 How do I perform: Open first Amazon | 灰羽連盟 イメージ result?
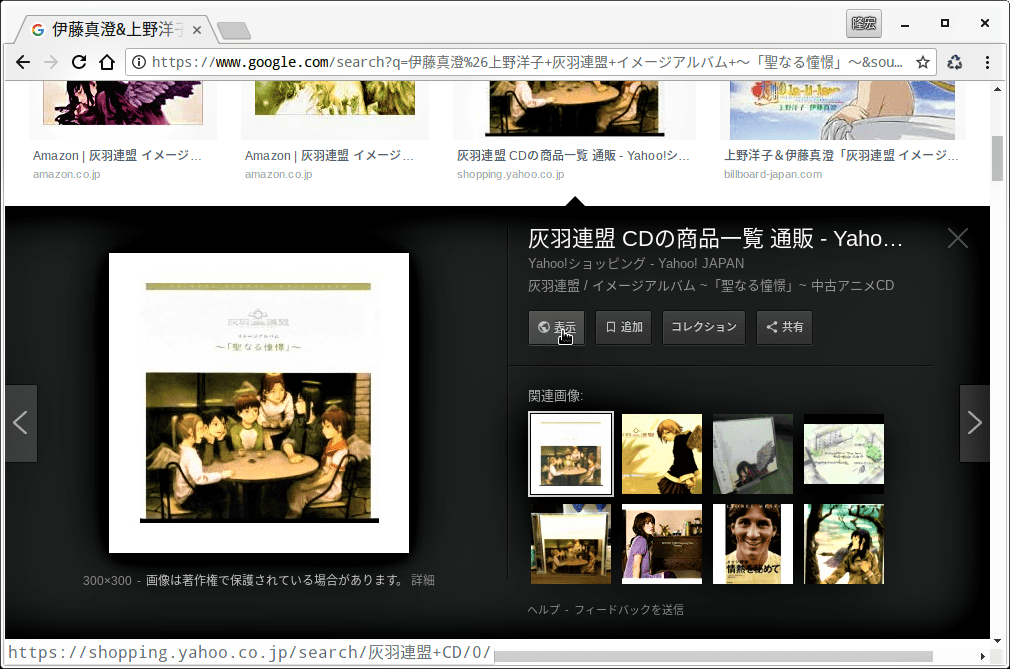[117, 155]
